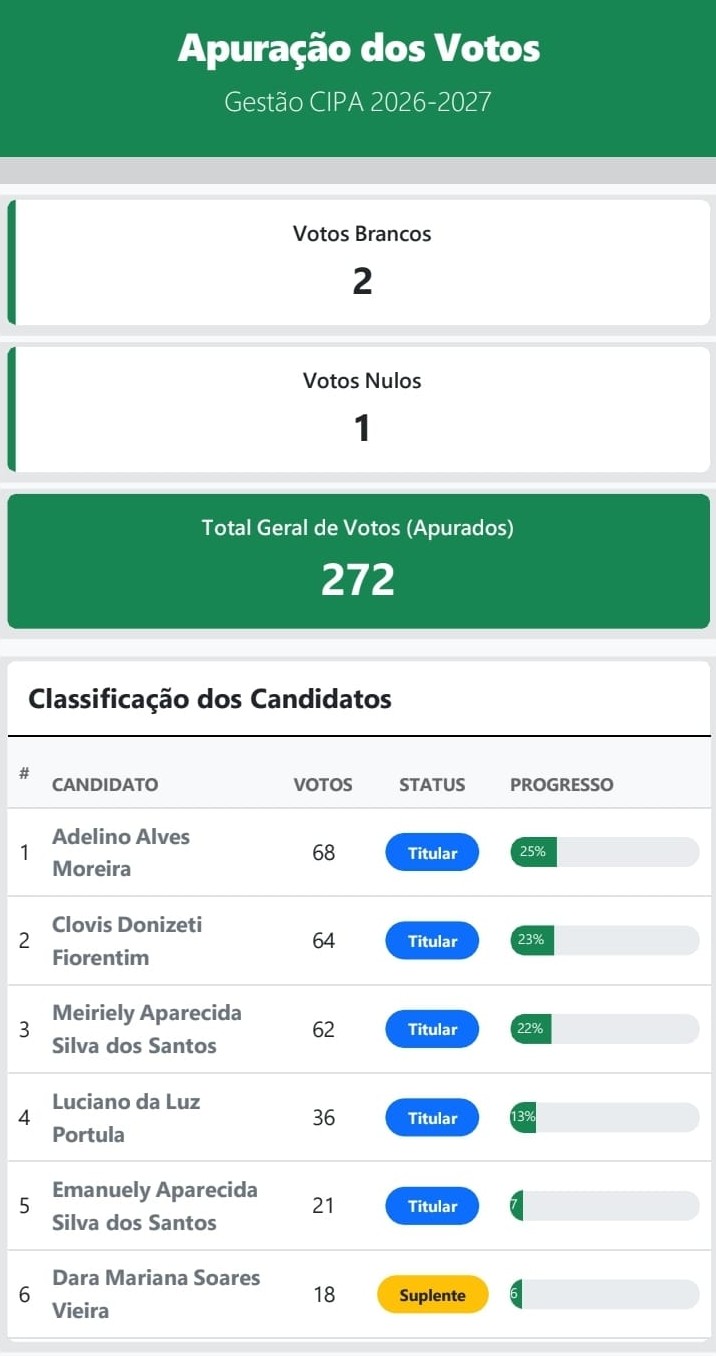This screenshot has height=1356, width=716.
Task: Select candidate name Dara Mariana Soares Vieira
Action: click(x=156, y=1294)
